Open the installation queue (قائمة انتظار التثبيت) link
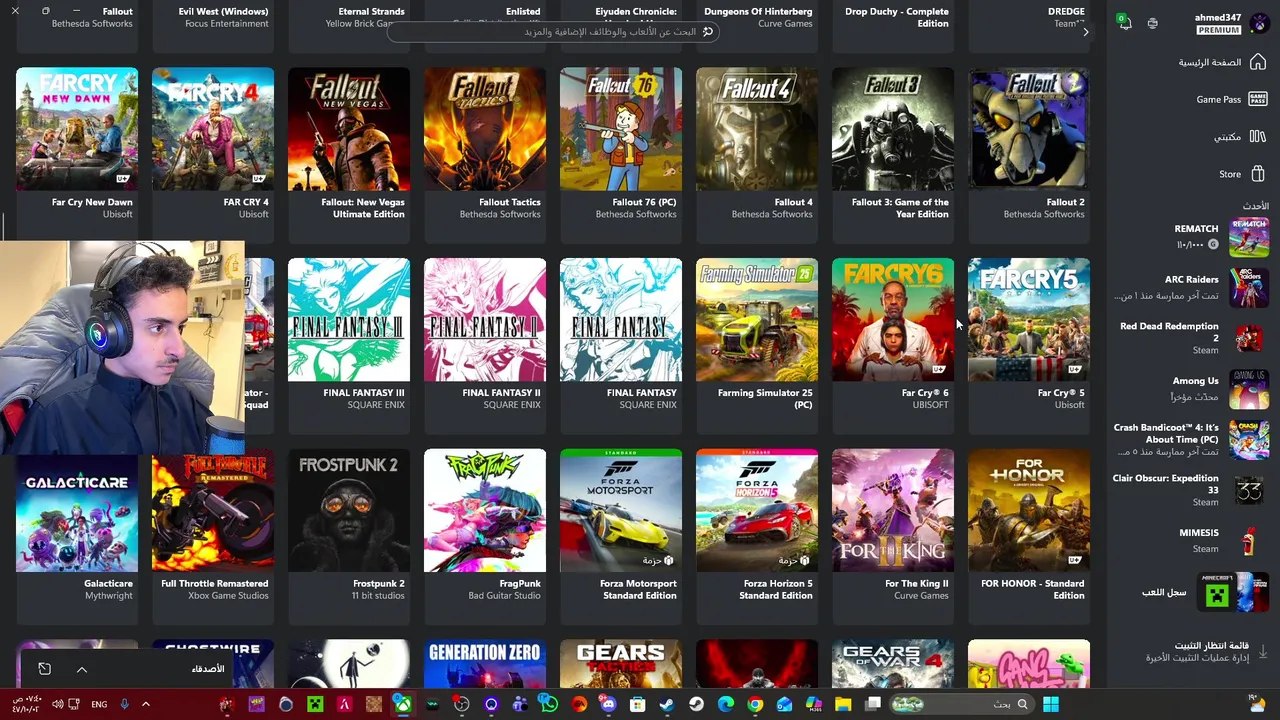 click(x=1211, y=645)
